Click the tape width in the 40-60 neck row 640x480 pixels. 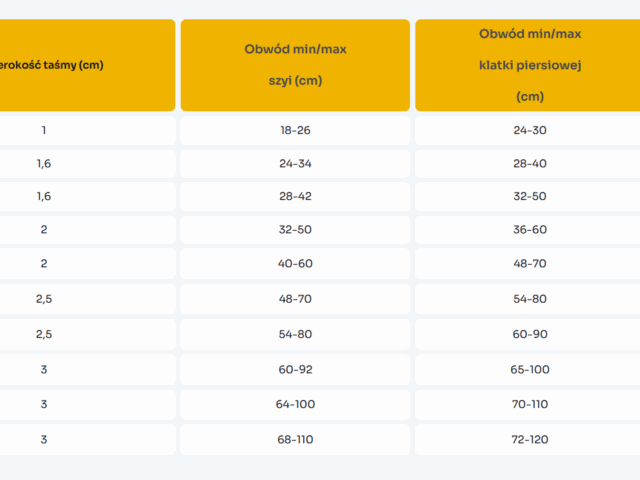click(44, 263)
